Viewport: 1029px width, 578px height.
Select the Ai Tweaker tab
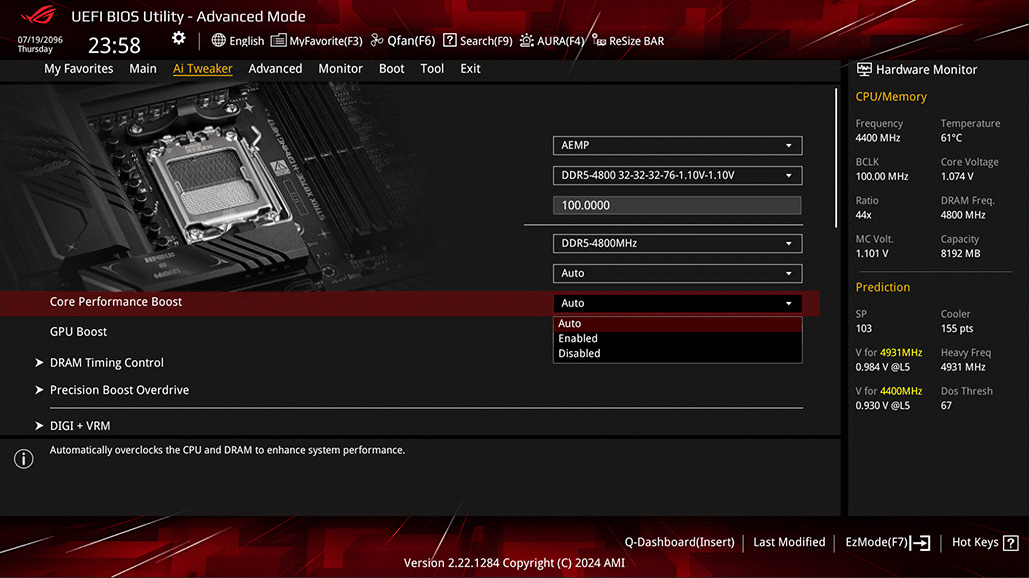[x=203, y=68]
